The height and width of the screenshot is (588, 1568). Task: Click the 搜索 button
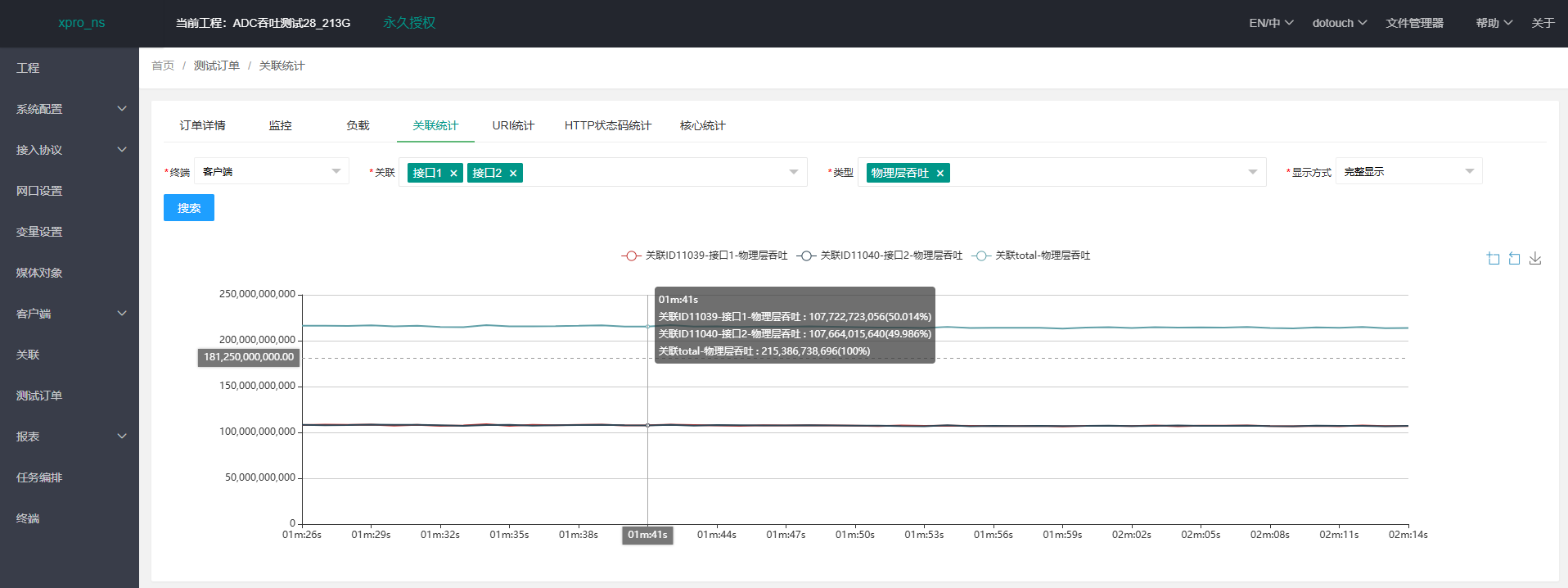point(189,208)
